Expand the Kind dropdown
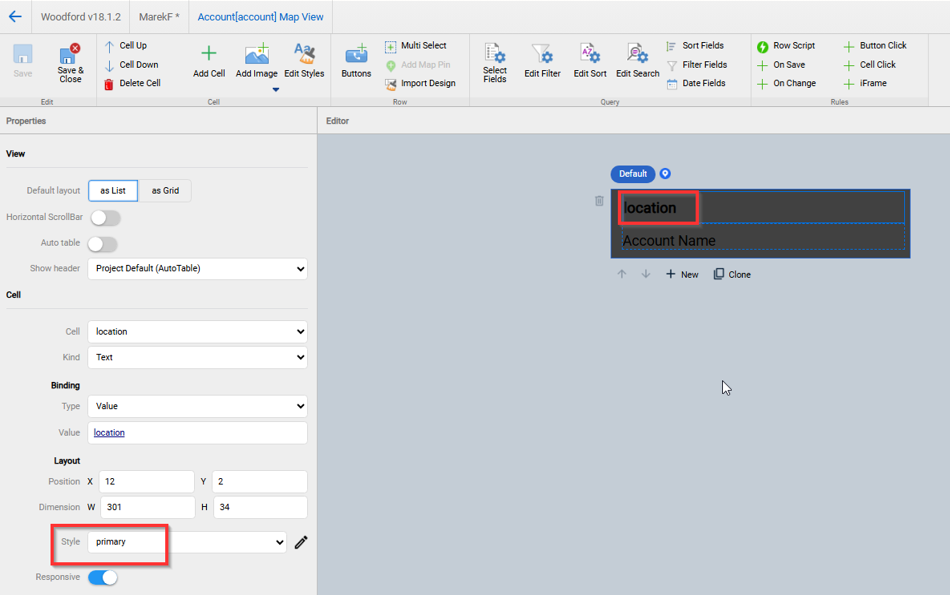 197,357
